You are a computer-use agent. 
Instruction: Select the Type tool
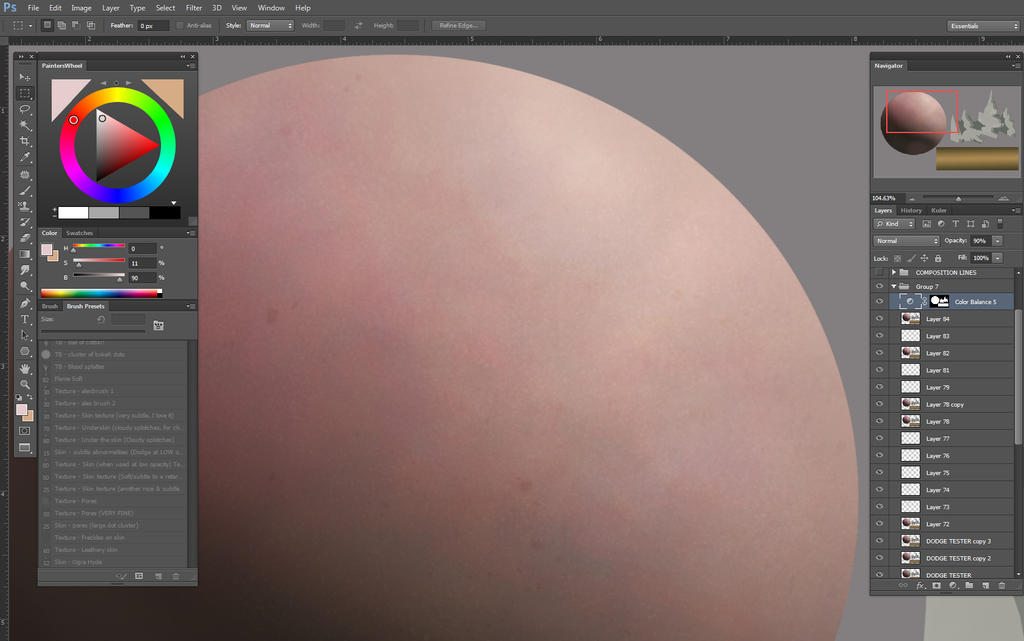pyautogui.click(x=25, y=319)
